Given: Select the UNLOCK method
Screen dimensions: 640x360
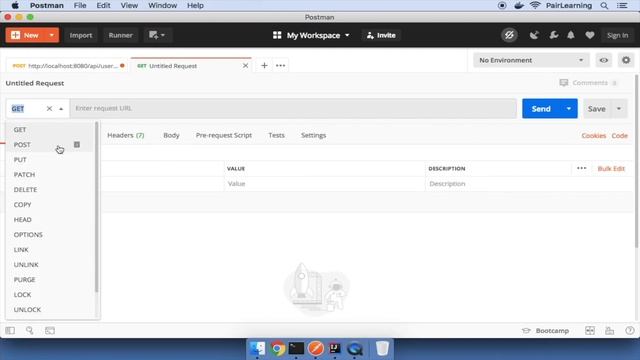Looking at the screenshot, I should pyautogui.click(x=50, y=310).
